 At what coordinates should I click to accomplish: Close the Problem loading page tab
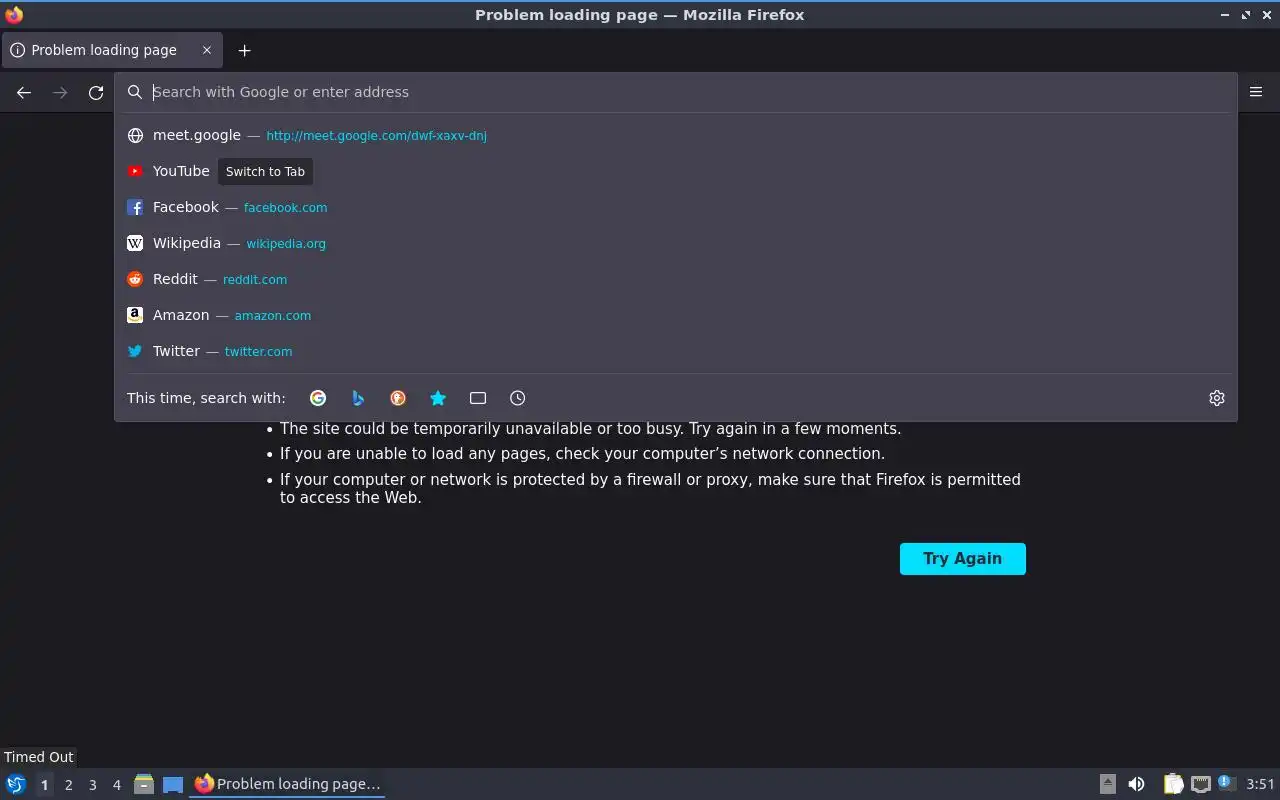pyautogui.click(x=207, y=50)
